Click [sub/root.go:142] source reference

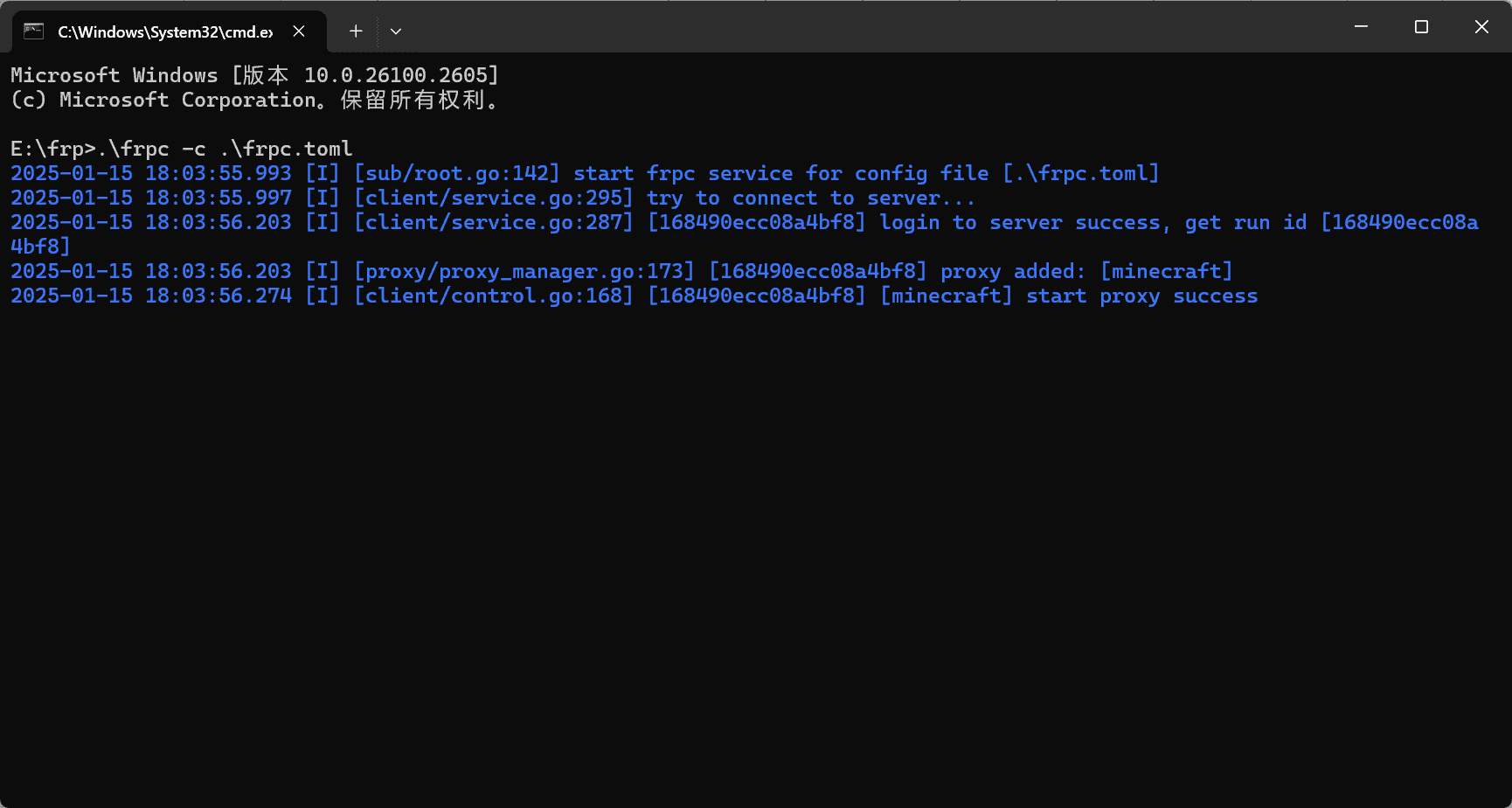(456, 173)
